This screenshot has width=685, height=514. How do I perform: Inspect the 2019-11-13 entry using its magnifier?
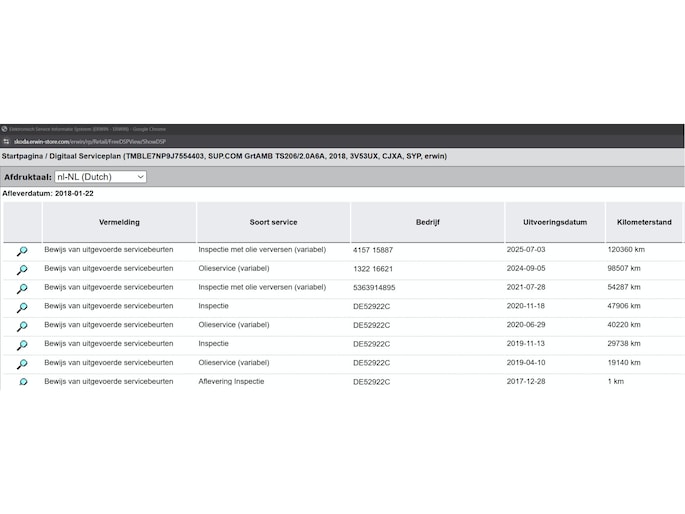(x=22, y=346)
